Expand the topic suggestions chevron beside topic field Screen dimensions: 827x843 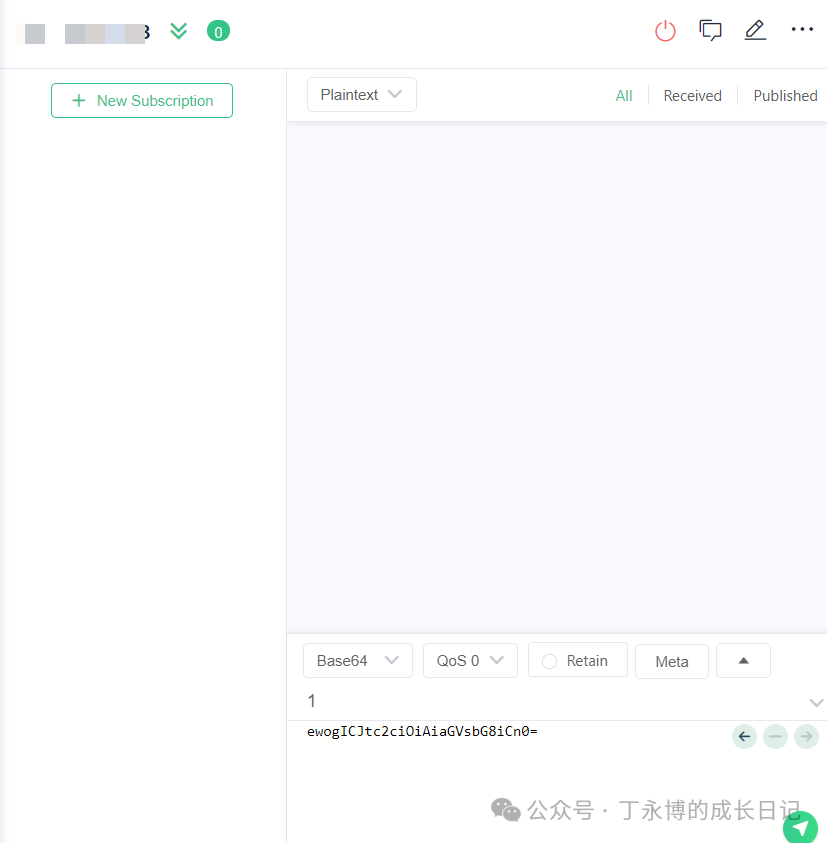pyautogui.click(x=816, y=701)
